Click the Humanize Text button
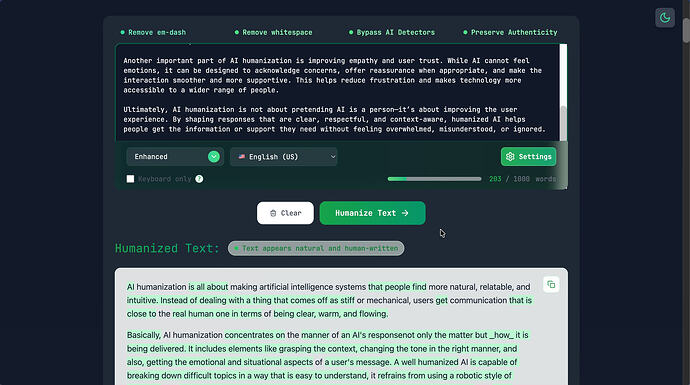690x385 pixels. coord(372,213)
